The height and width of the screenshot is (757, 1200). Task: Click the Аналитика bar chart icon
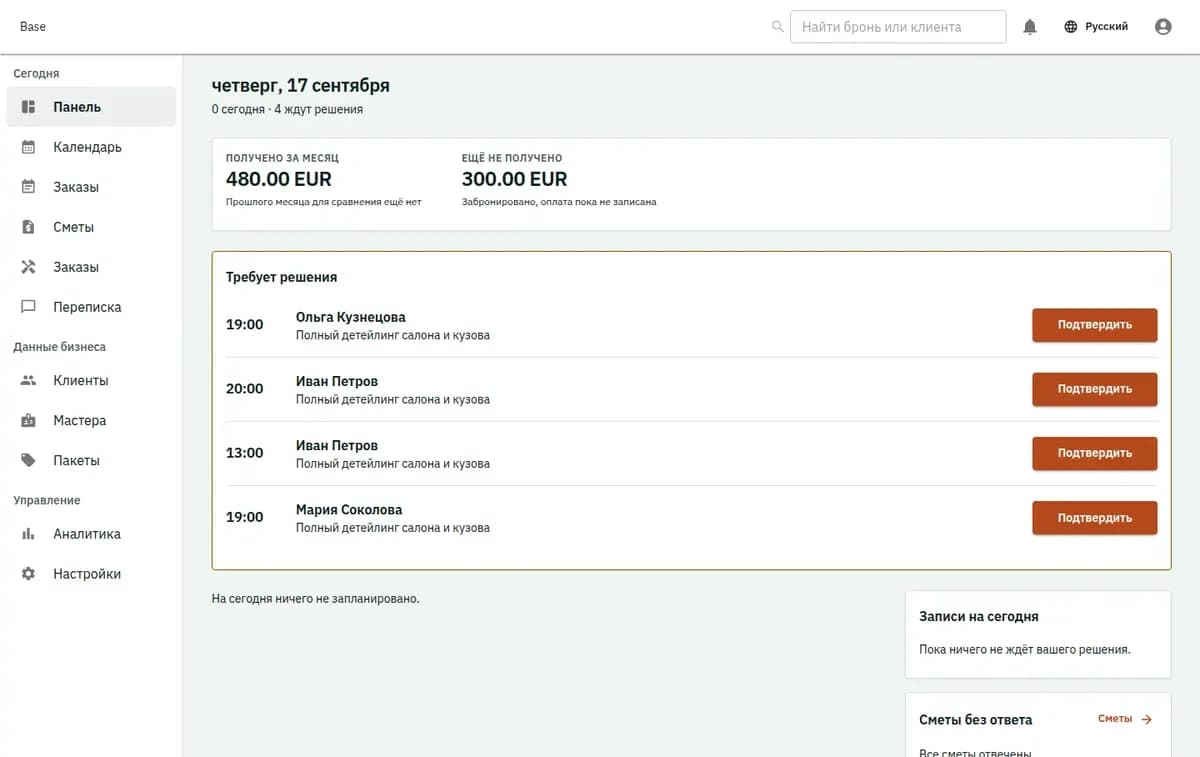pos(29,534)
